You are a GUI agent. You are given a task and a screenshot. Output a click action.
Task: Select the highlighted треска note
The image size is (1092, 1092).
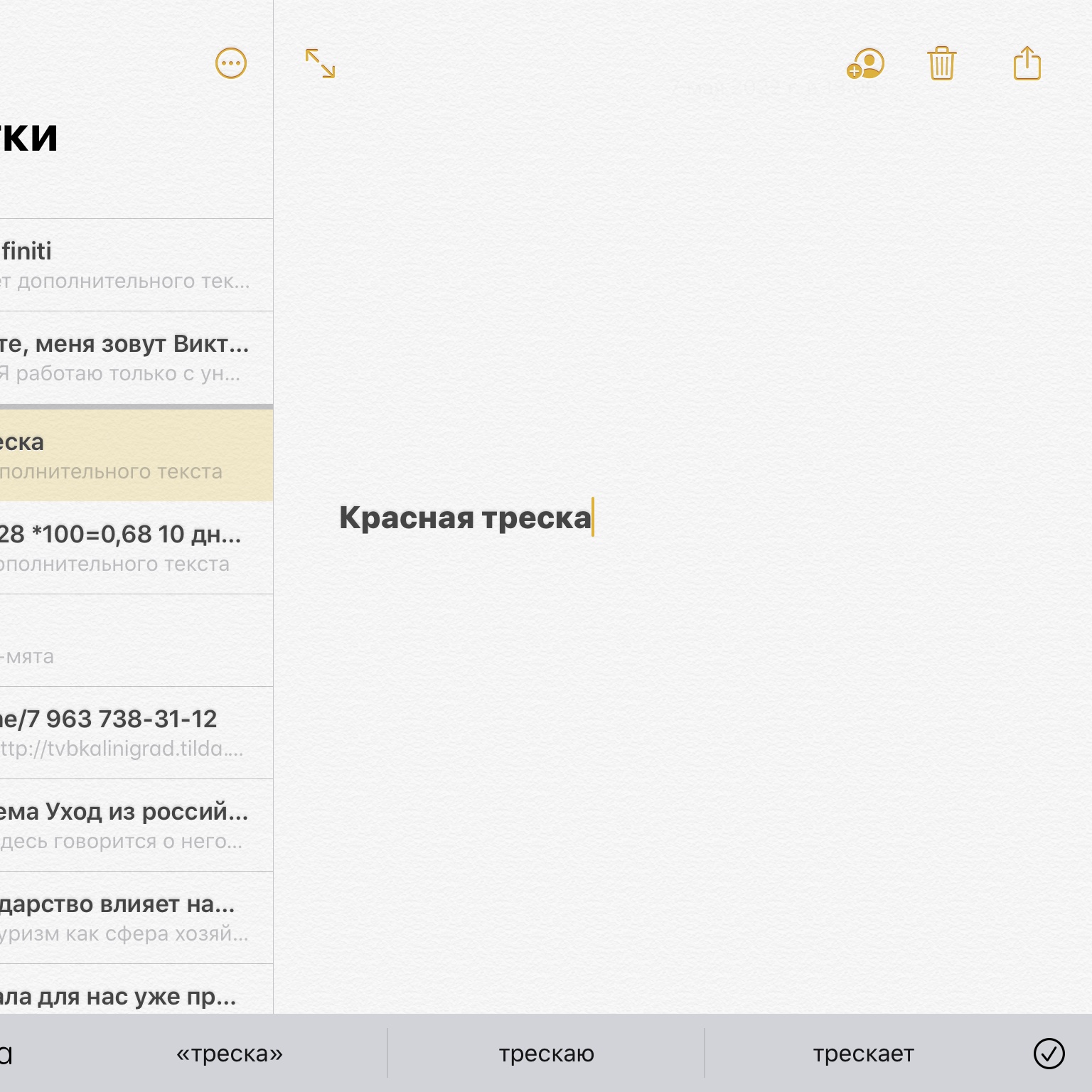128,456
